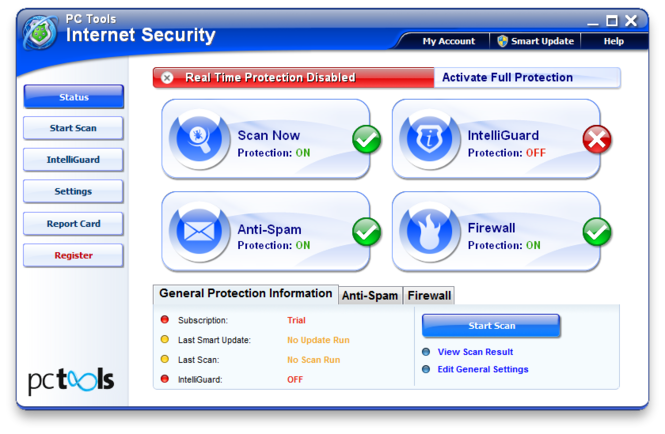665x434 pixels.
Task: Click the yellow dot next to Last Scan
Action: click(165, 359)
